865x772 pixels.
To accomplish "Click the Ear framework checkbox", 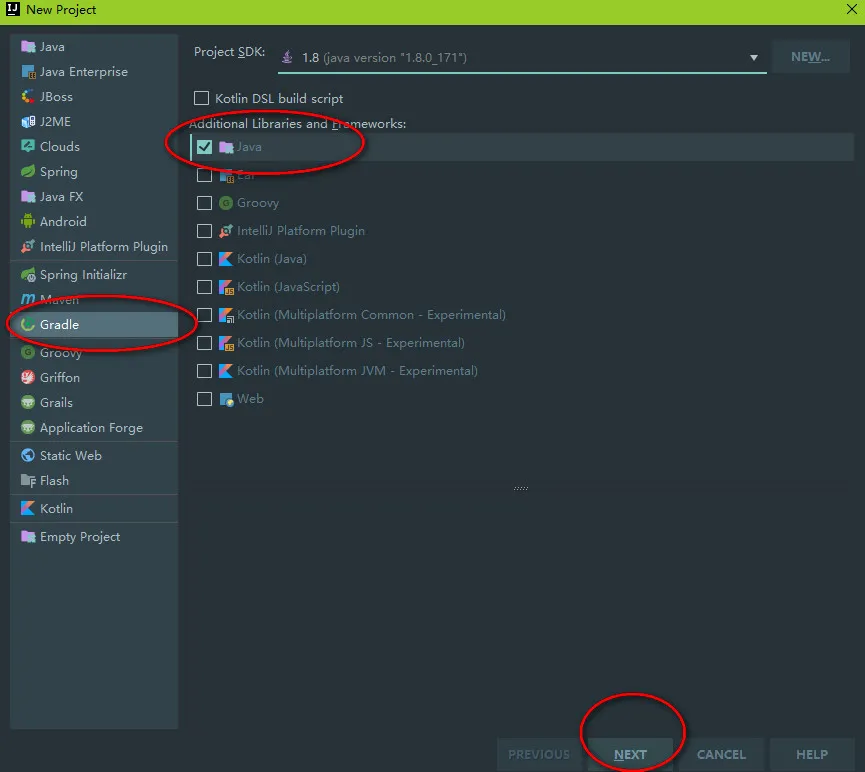I will point(204,175).
